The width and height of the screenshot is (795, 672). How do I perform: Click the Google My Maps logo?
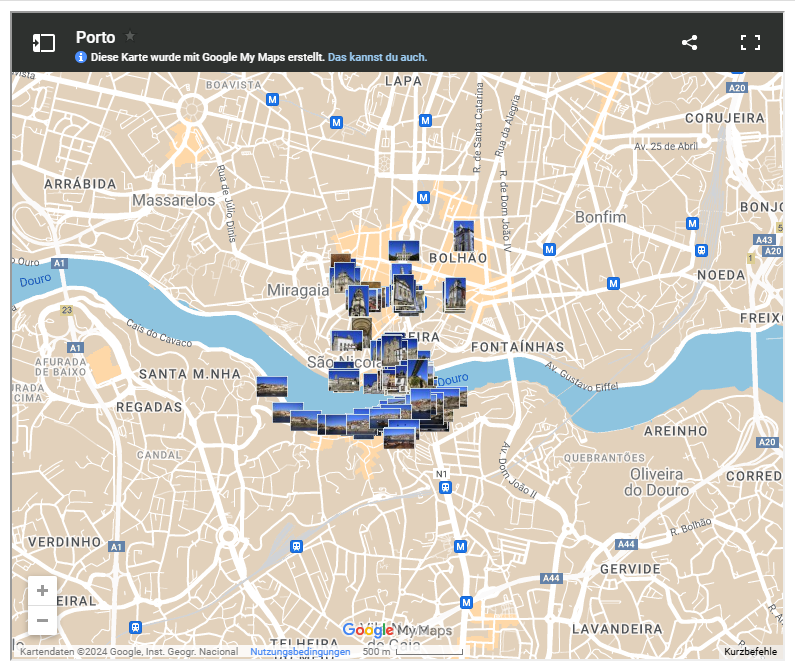click(397, 630)
